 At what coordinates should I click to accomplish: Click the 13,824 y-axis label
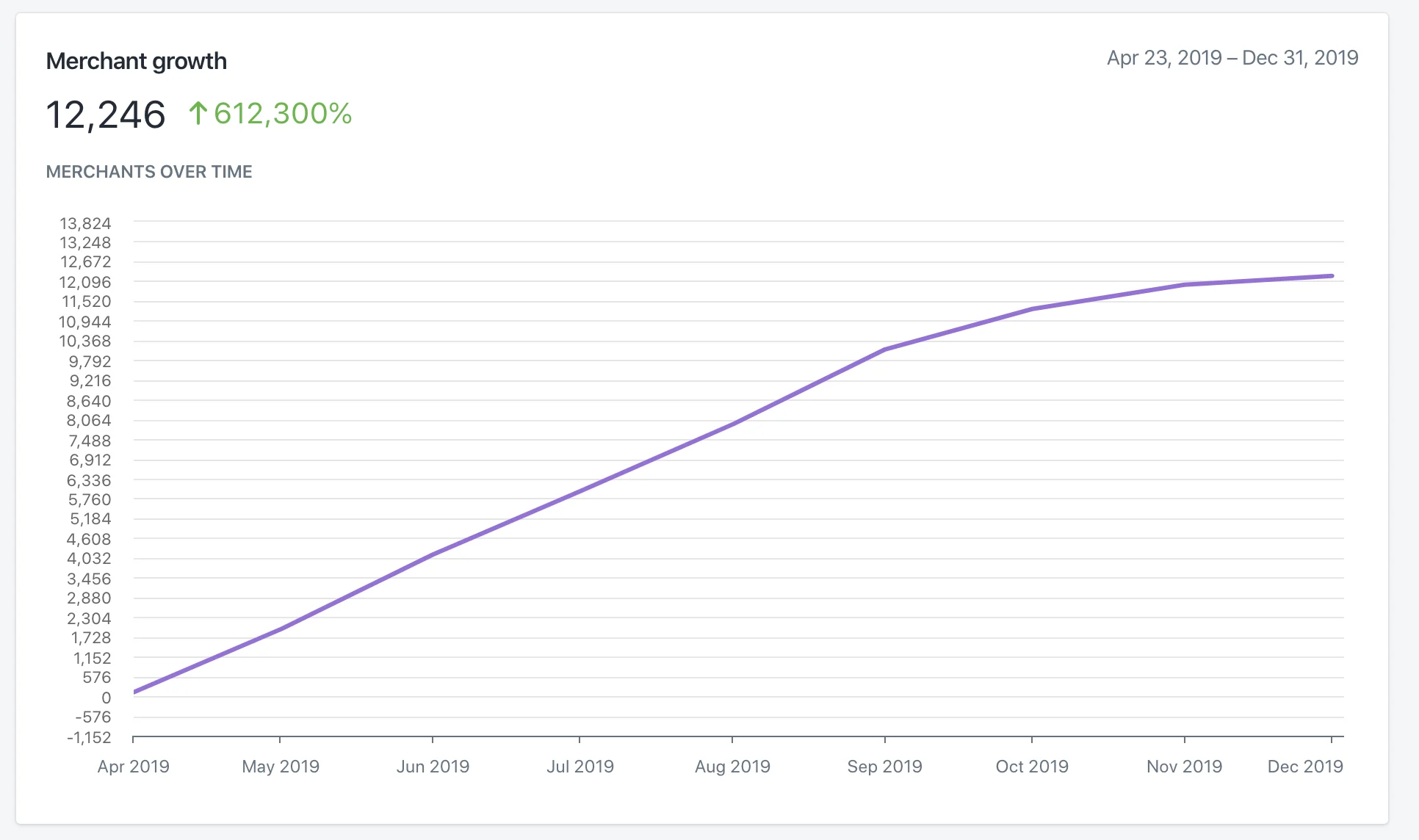tap(85, 223)
